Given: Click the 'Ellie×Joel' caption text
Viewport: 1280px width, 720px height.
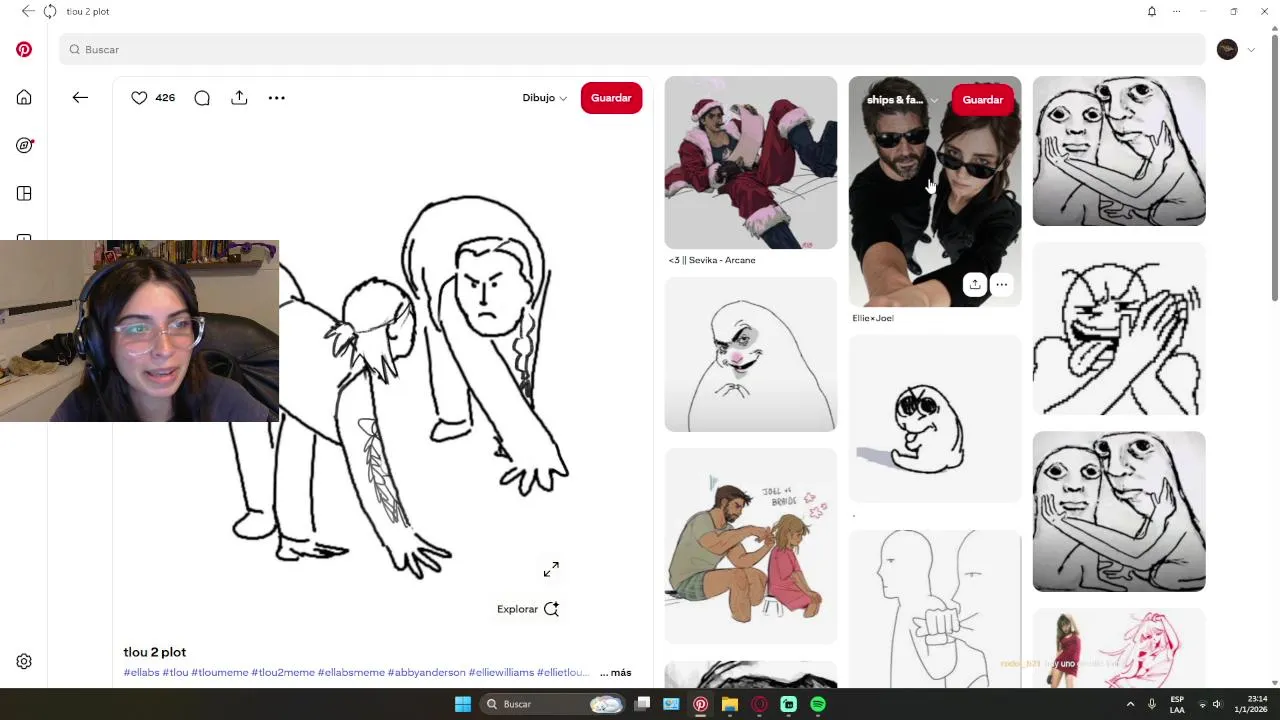Looking at the screenshot, I should click(873, 318).
